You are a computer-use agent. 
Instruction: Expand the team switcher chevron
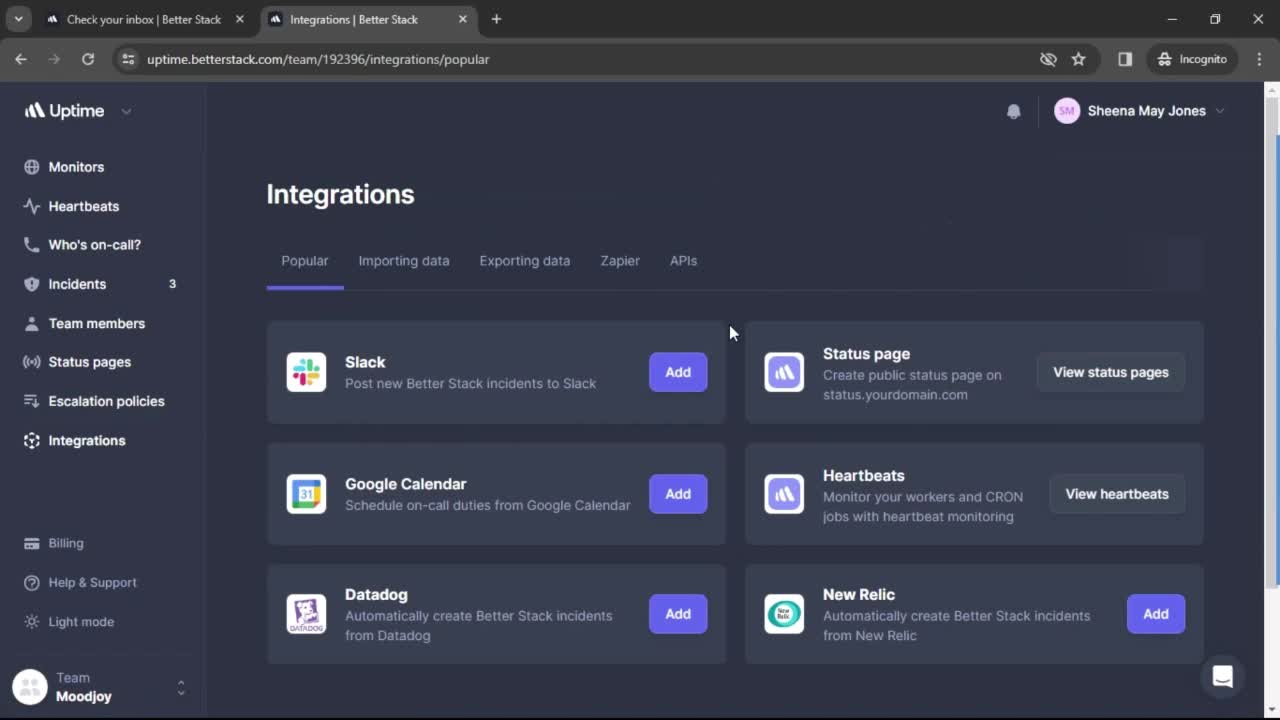181,687
